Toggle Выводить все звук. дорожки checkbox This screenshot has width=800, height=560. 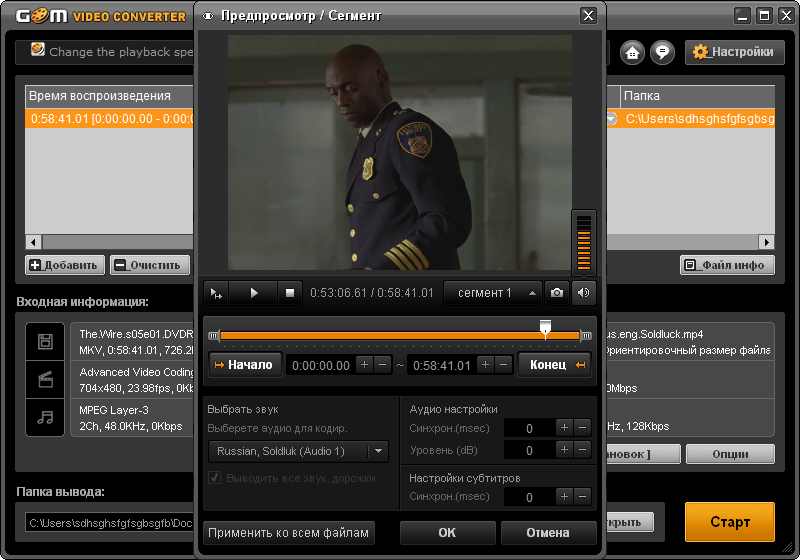pyautogui.click(x=214, y=478)
